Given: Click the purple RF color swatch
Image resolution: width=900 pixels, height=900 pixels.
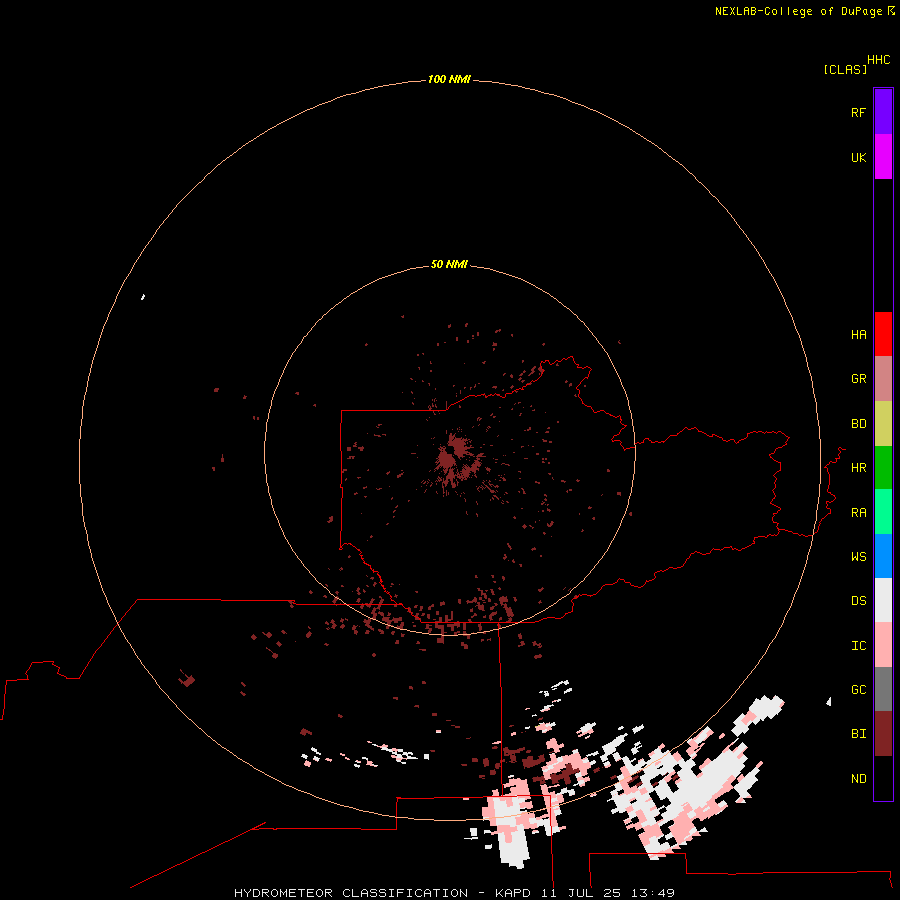Looking at the screenshot, I should click(883, 112).
